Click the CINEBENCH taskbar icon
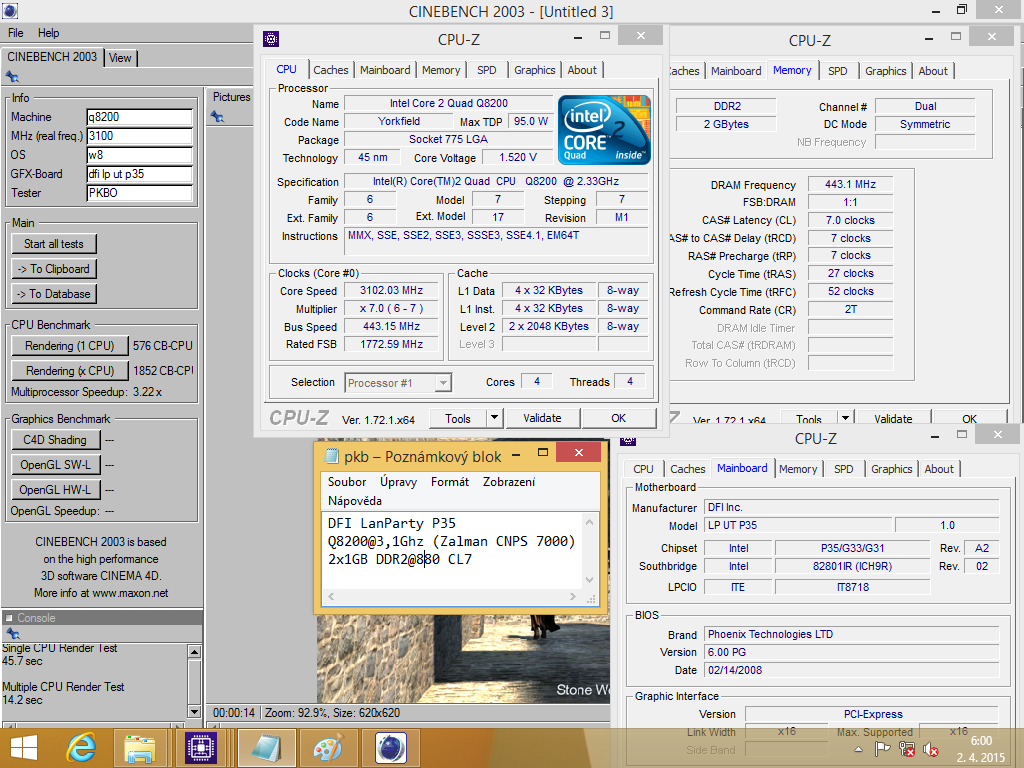This screenshot has width=1024, height=768. coord(391,748)
